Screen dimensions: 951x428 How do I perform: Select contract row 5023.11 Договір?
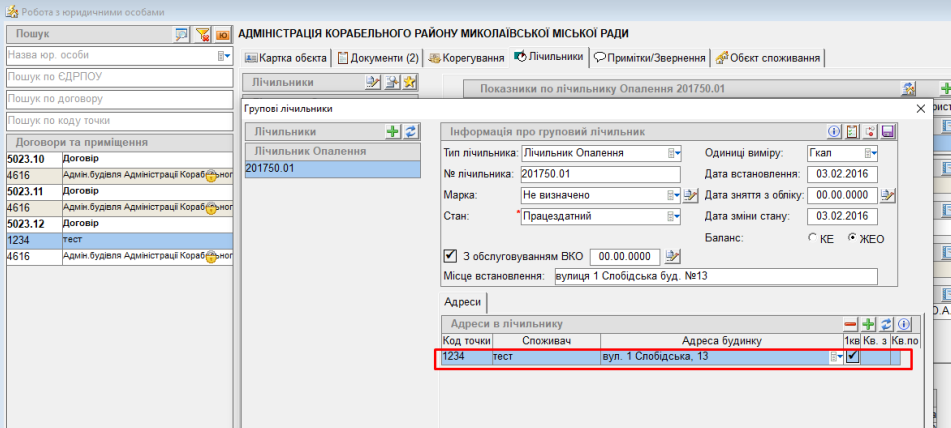pos(119,190)
